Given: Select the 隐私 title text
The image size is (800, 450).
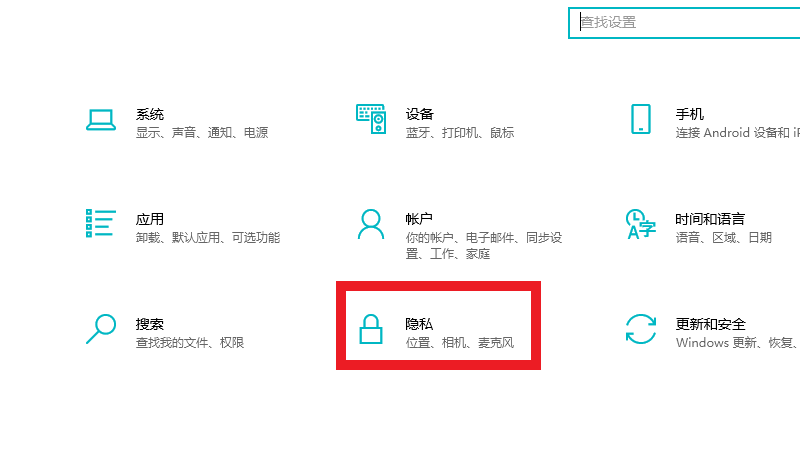Looking at the screenshot, I should [x=420, y=324].
